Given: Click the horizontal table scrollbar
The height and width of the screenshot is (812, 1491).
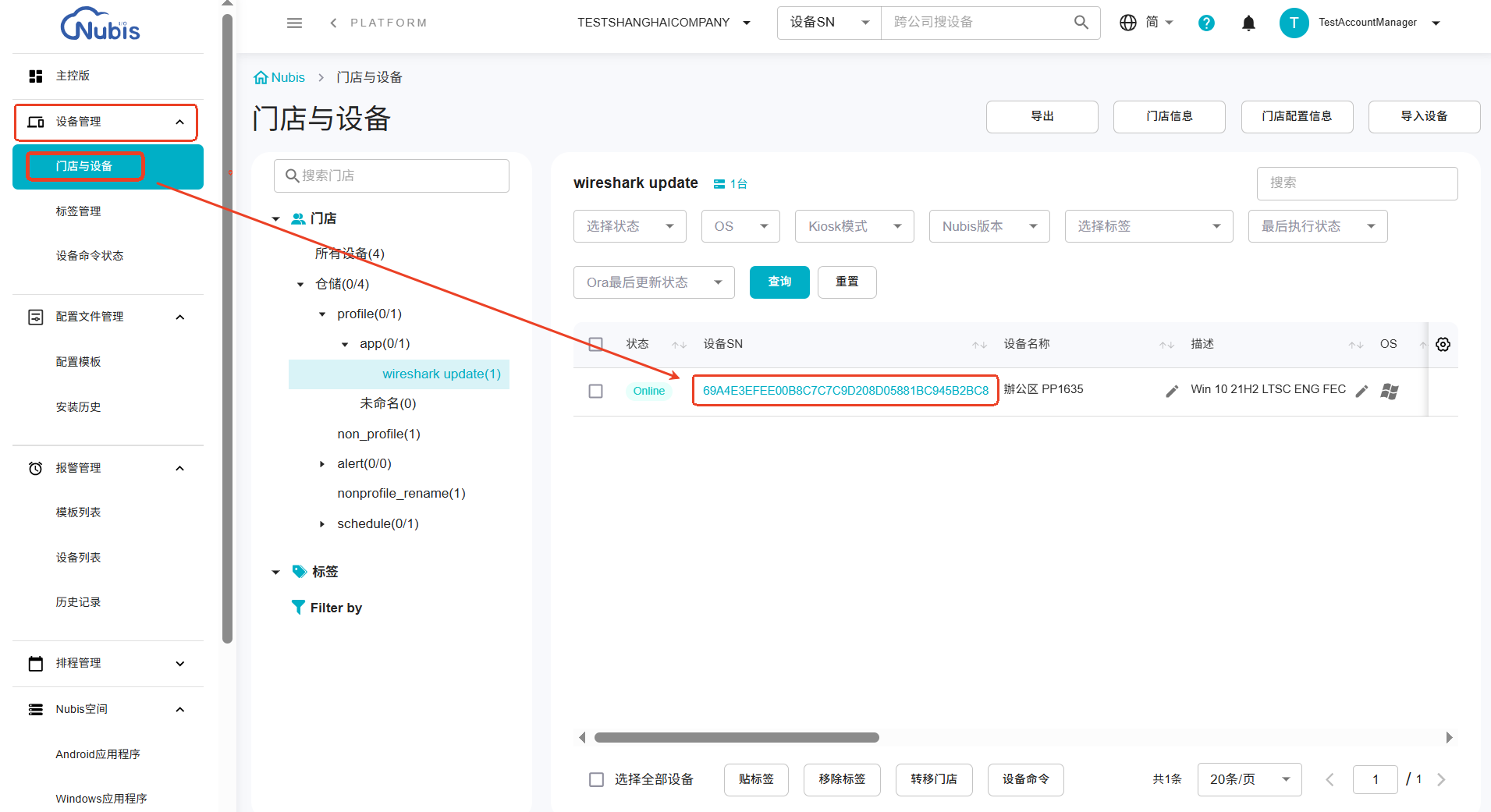Looking at the screenshot, I should [x=737, y=738].
